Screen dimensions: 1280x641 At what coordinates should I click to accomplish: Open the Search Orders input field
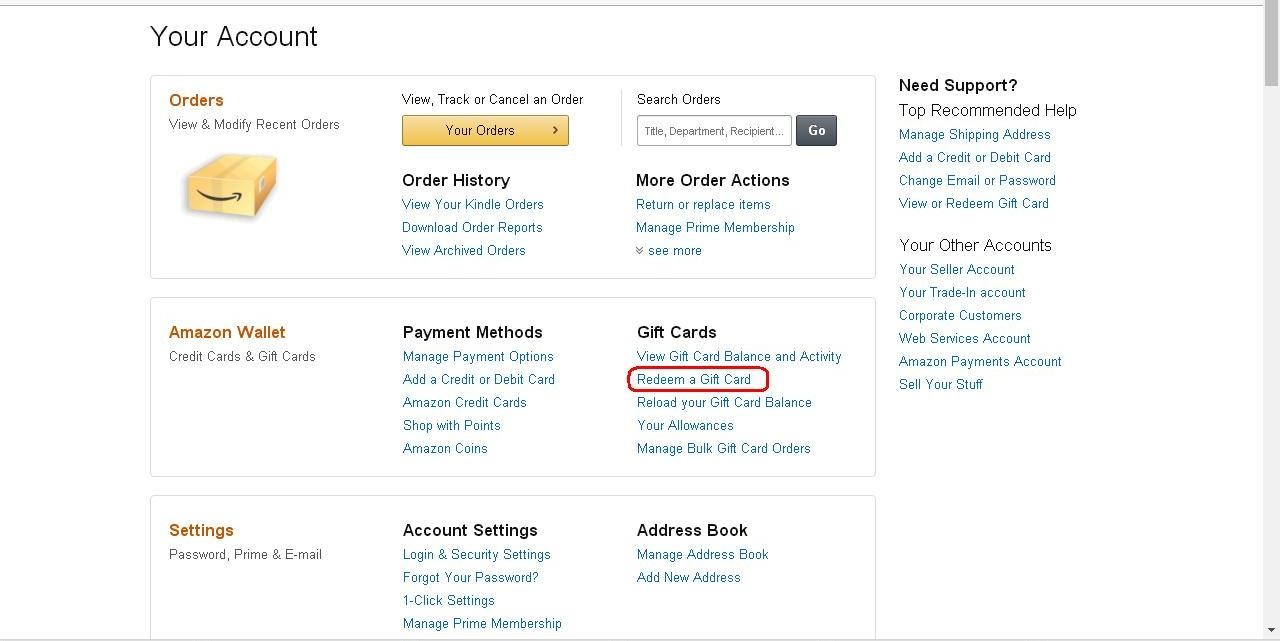pos(713,130)
